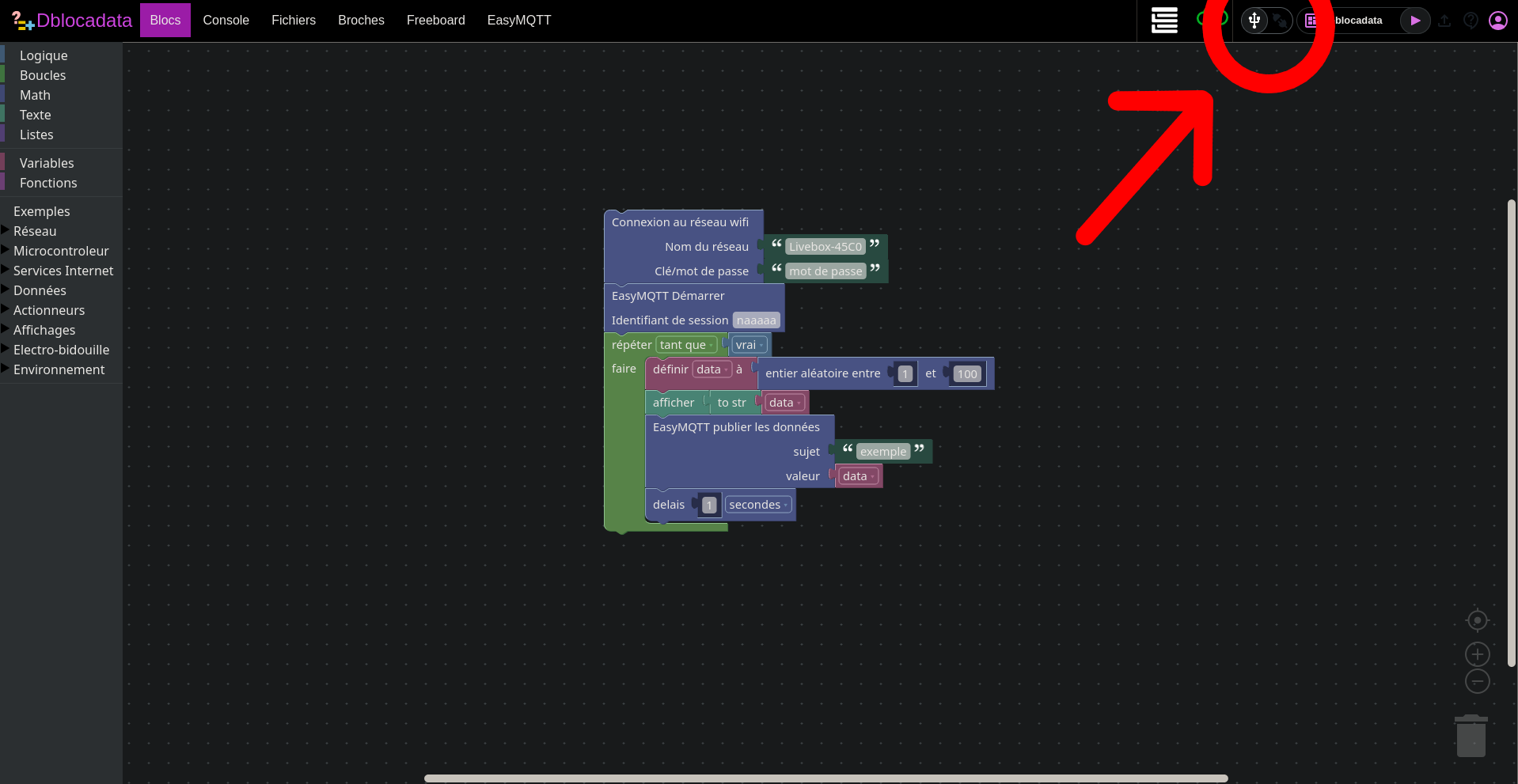Open the 'vrai' boolean dropdown
Image resolution: width=1518 pixels, height=784 pixels.
click(x=749, y=345)
